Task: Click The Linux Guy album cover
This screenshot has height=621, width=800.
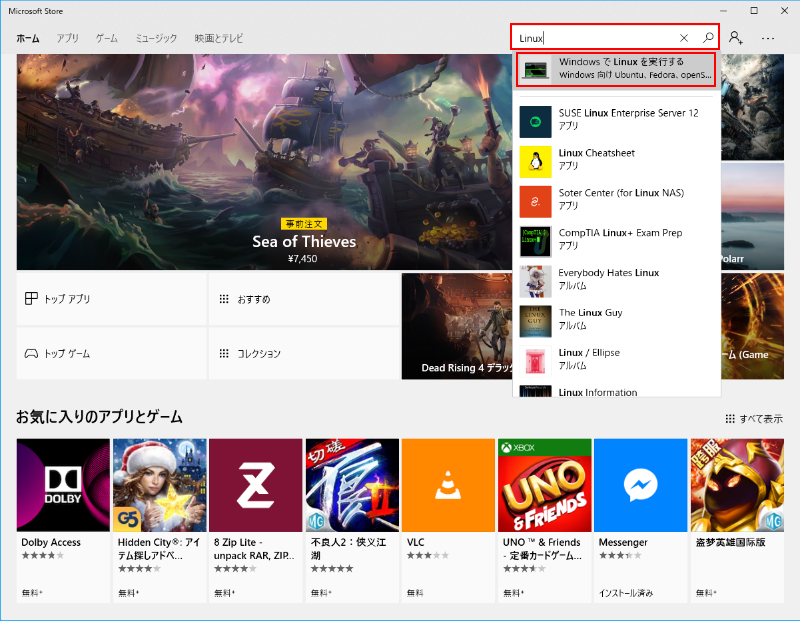Action: tap(535, 321)
